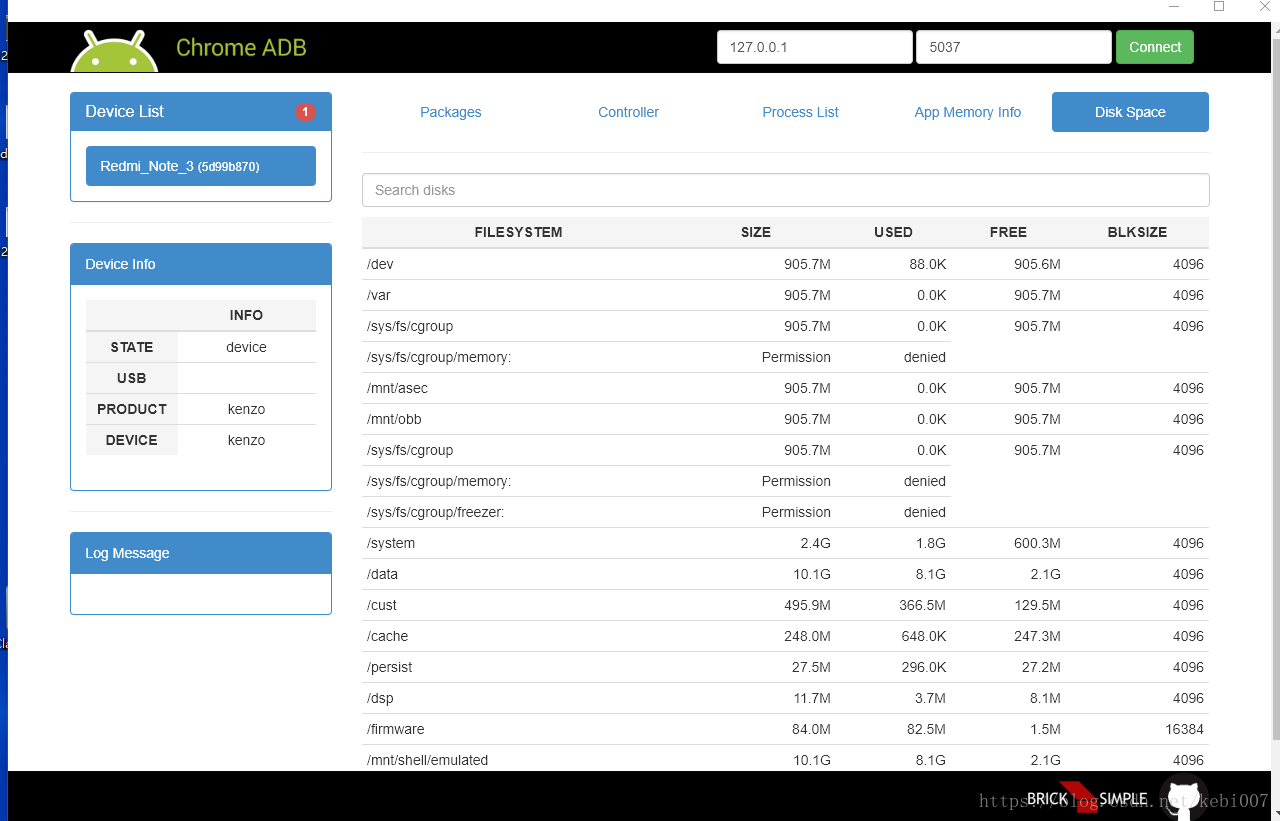Click the green Connect button
The image size is (1280, 821).
click(x=1155, y=47)
